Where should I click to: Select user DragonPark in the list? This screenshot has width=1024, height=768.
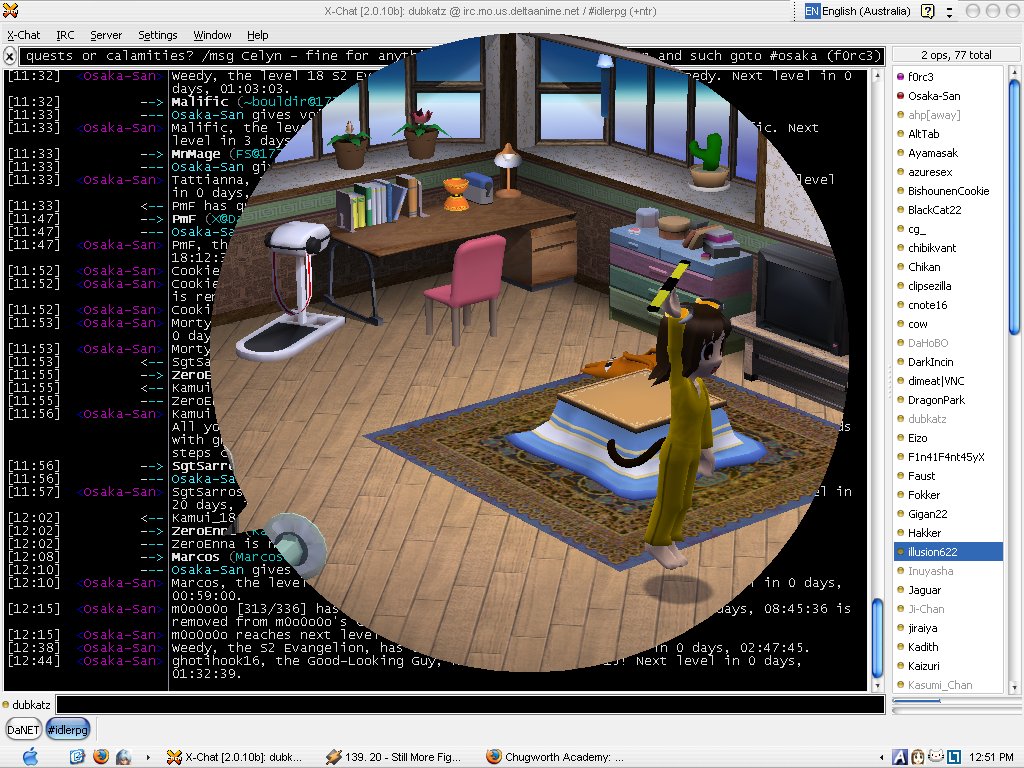pyautogui.click(x=948, y=400)
